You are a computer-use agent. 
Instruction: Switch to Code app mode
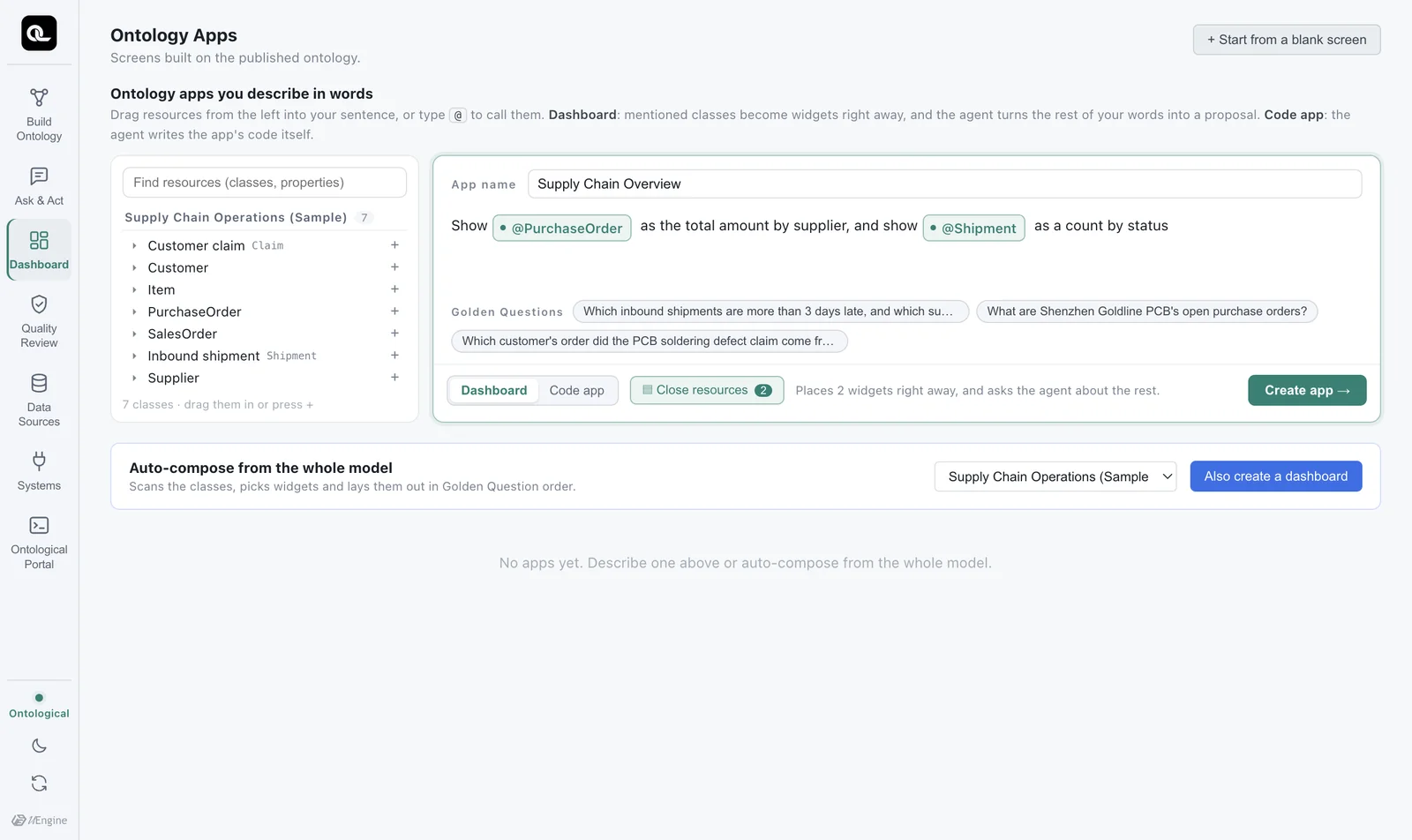[x=577, y=390]
